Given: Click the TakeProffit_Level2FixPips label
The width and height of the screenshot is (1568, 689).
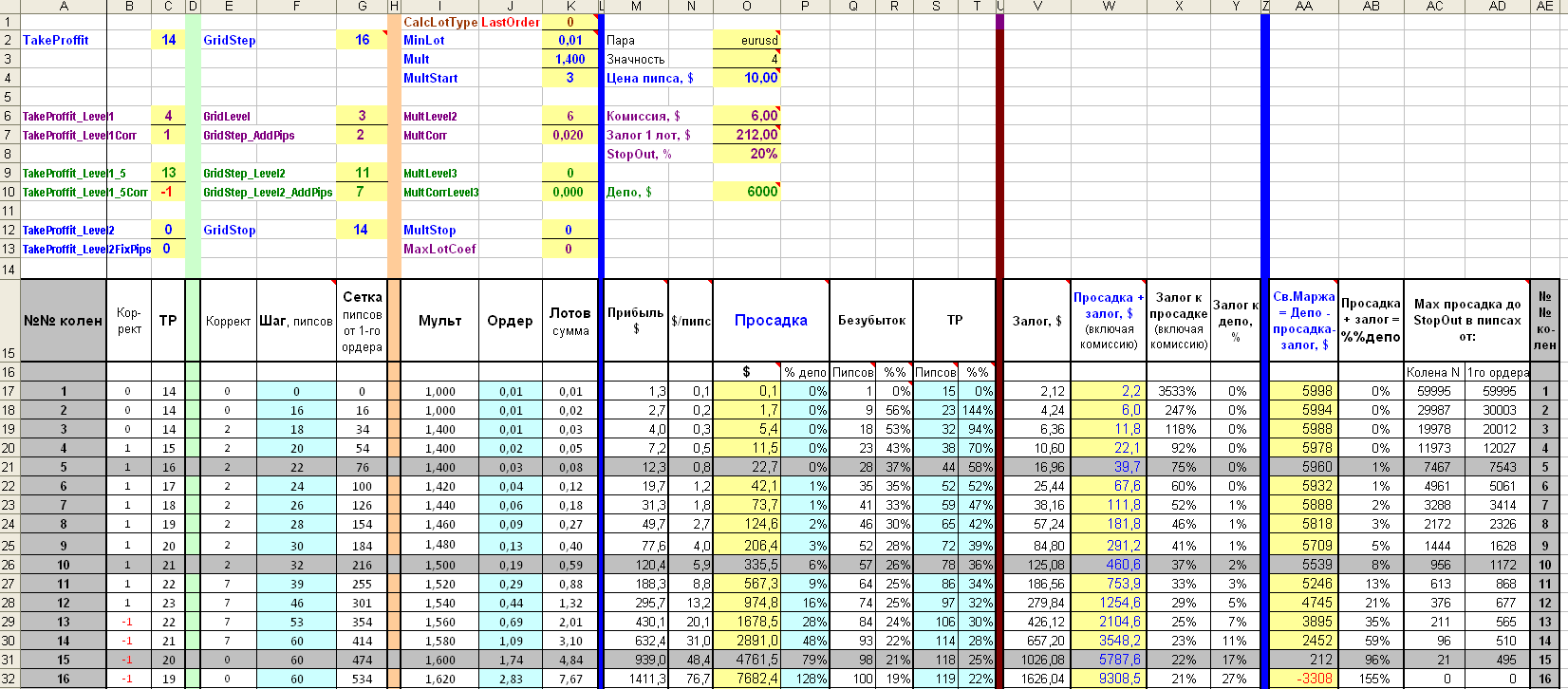Looking at the screenshot, I should coord(86,250).
